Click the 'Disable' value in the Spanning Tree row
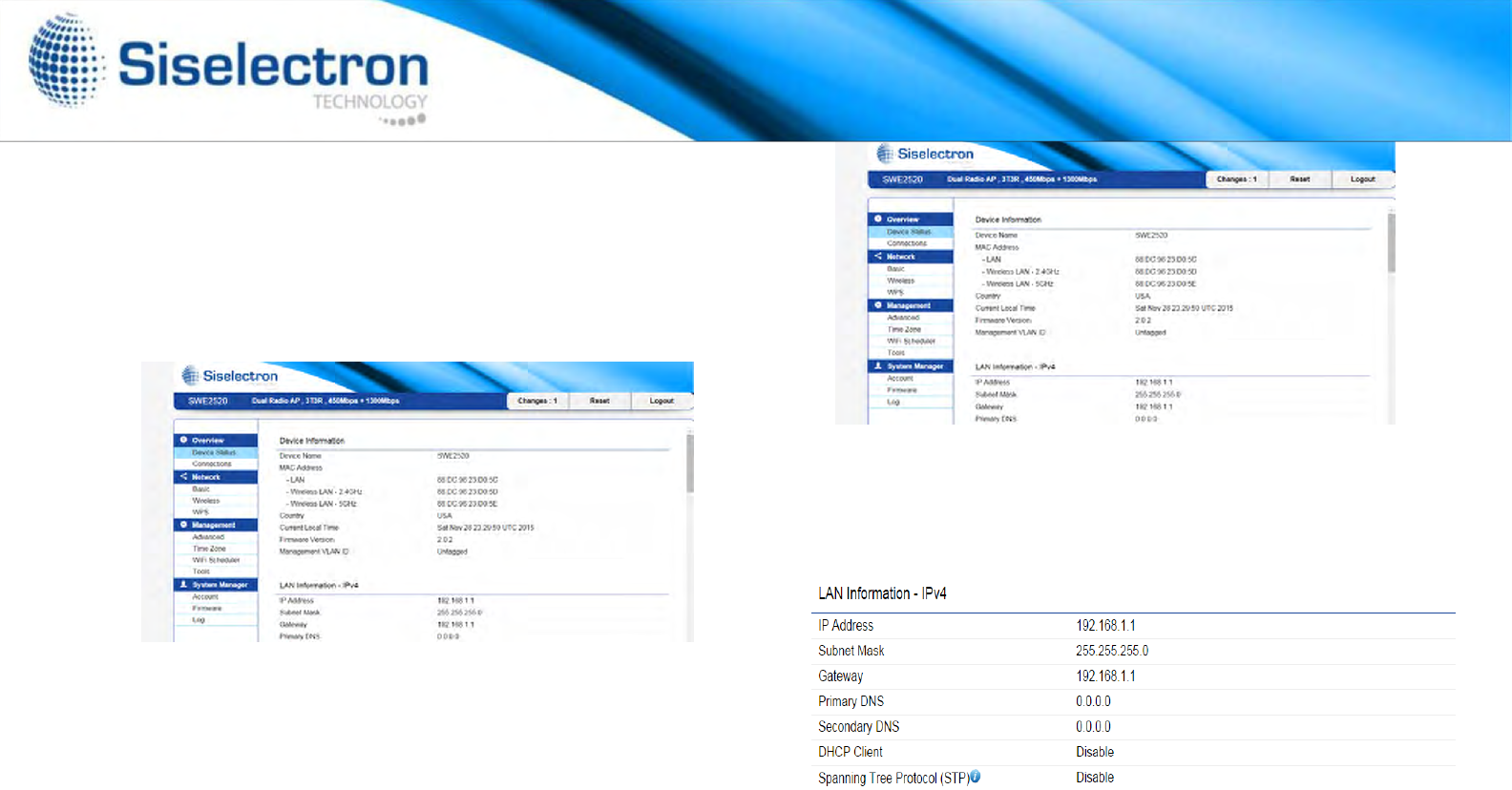Screen dimensions: 1512x790 pyautogui.click(x=1095, y=778)
